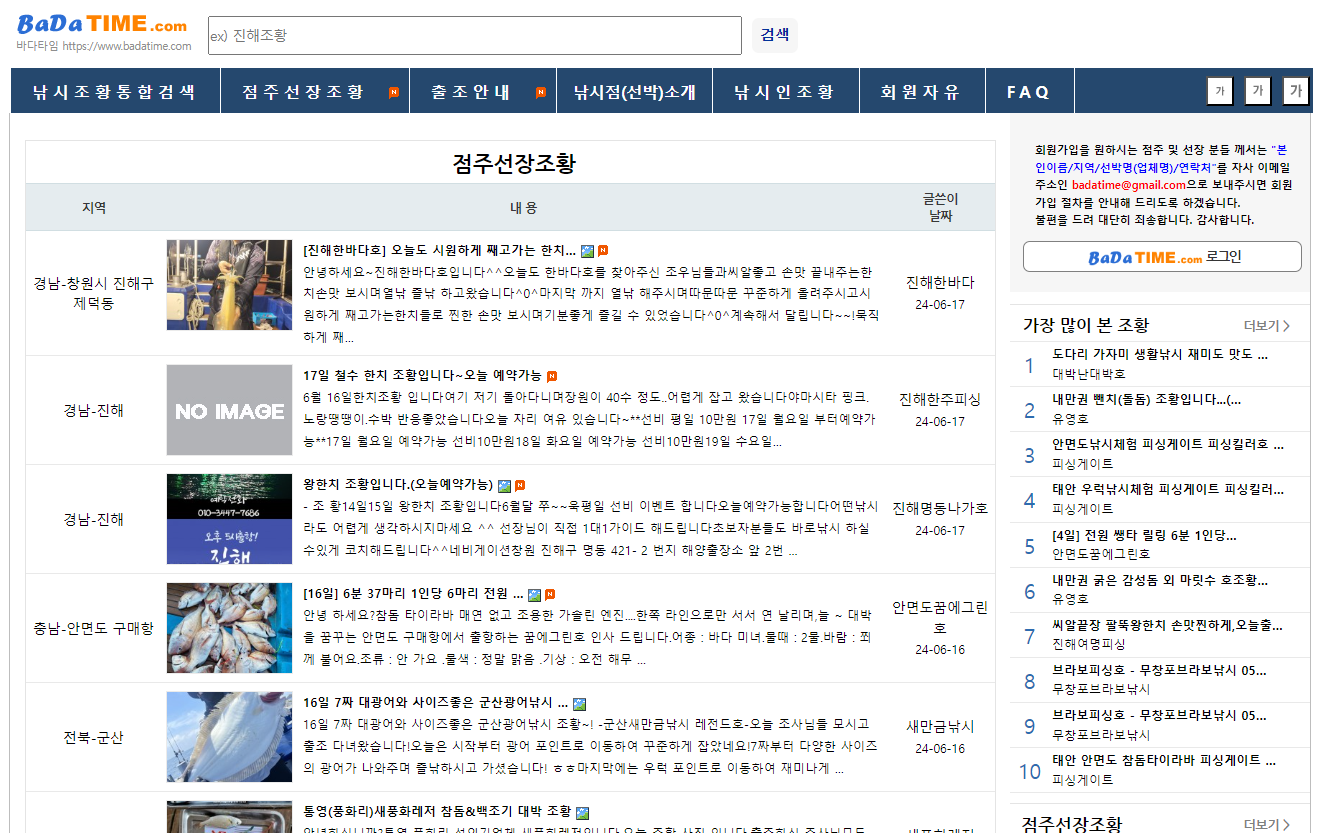The height and width of the screenshot is (833, 1322).
Task: Open the 출조안내 menu
Action: (x=471, y=92)
